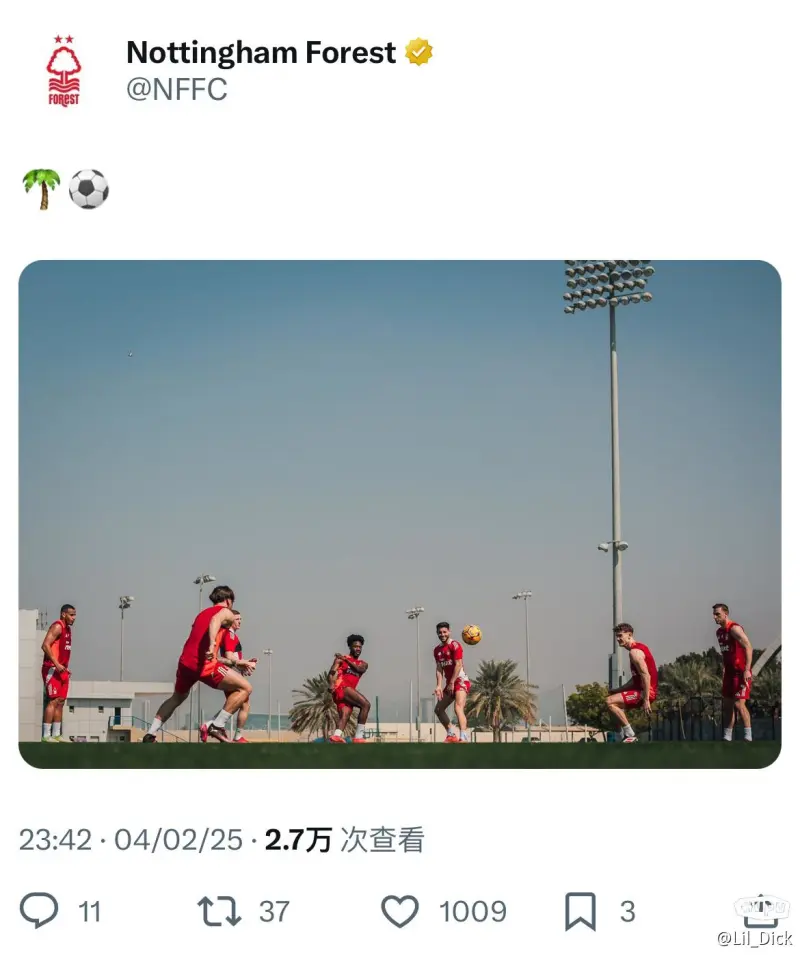Bookmark the tweet with bookmark icon
This screenshot has height=955, width=800.
(580, 911)
